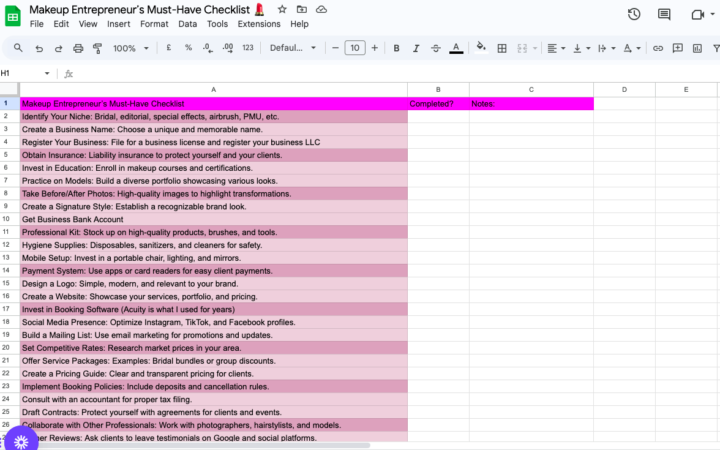Increase font size with plus button
720x450 pixels.
coord(376,48)
